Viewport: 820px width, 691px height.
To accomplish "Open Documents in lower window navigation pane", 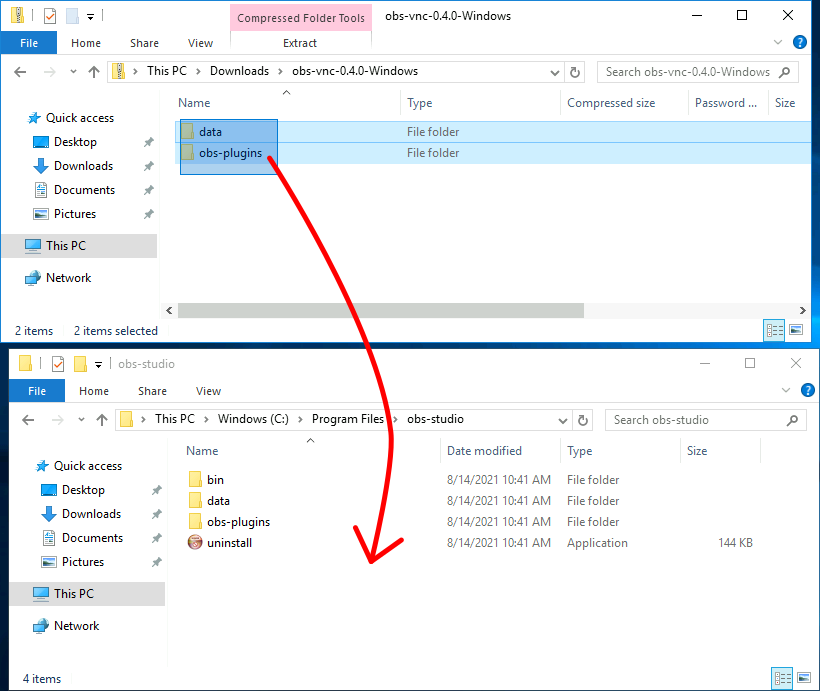I will pos(92,538).
